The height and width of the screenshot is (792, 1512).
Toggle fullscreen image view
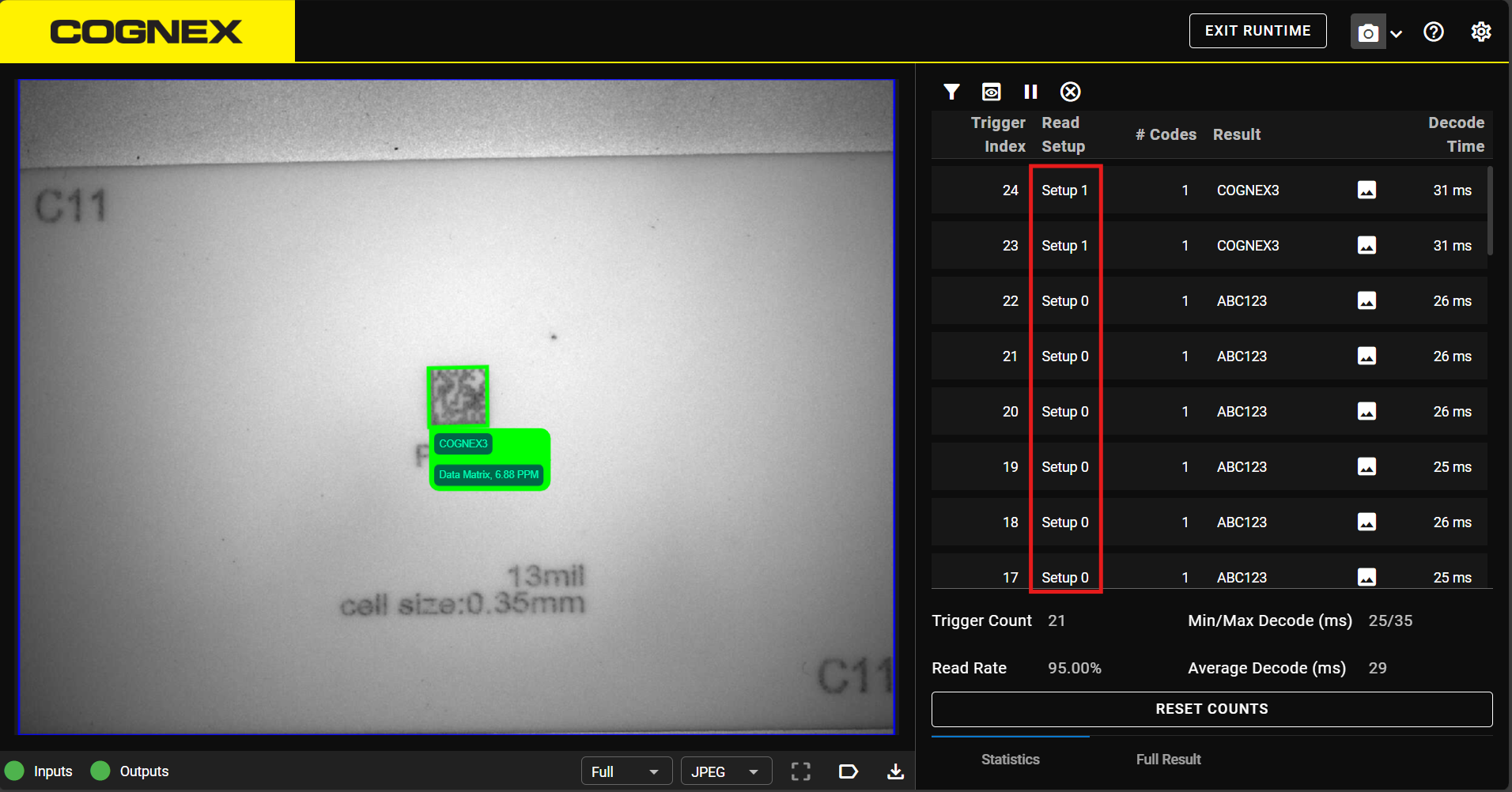click(x=800, y=771)
